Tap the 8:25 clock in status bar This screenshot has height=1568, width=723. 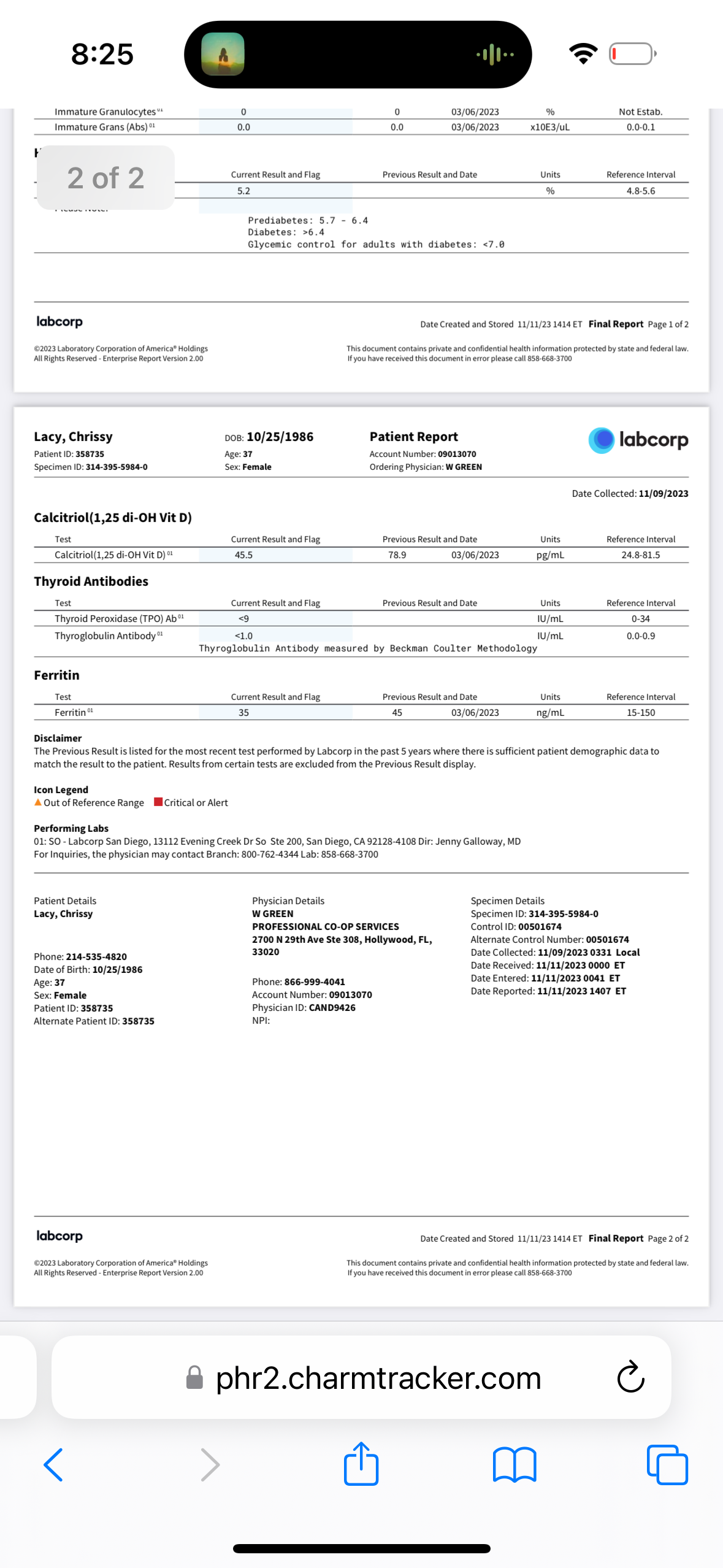pos(102,54)
